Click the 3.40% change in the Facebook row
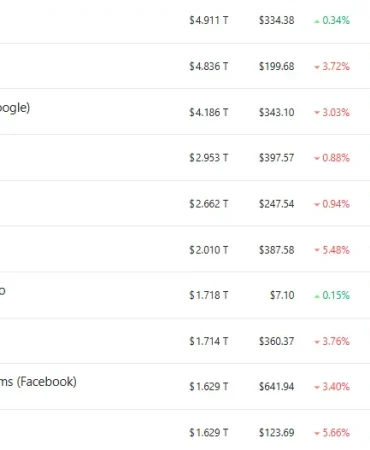This screenshot has width=370, height=450. 336,387
